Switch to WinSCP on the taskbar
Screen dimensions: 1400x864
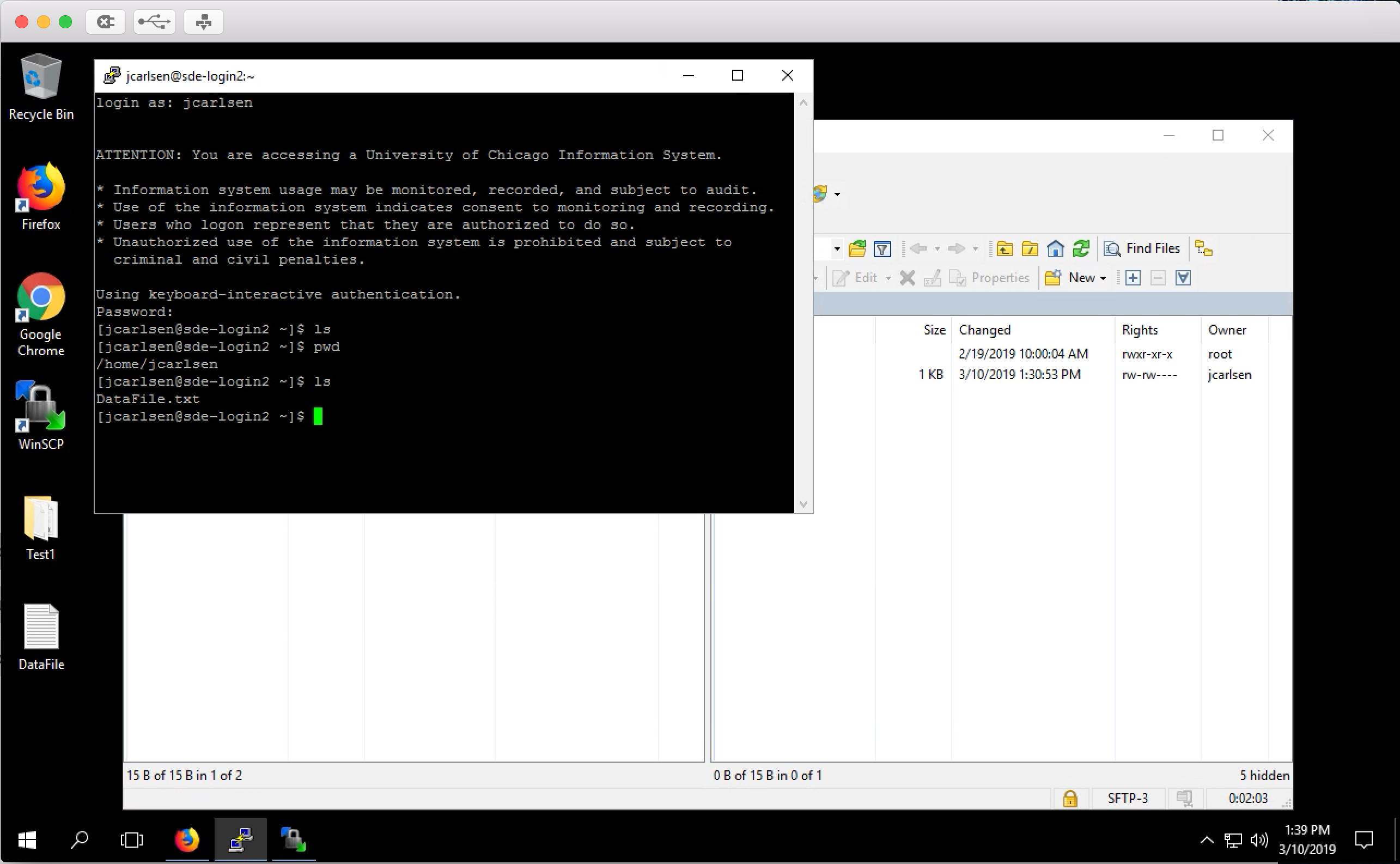point(294,840)
